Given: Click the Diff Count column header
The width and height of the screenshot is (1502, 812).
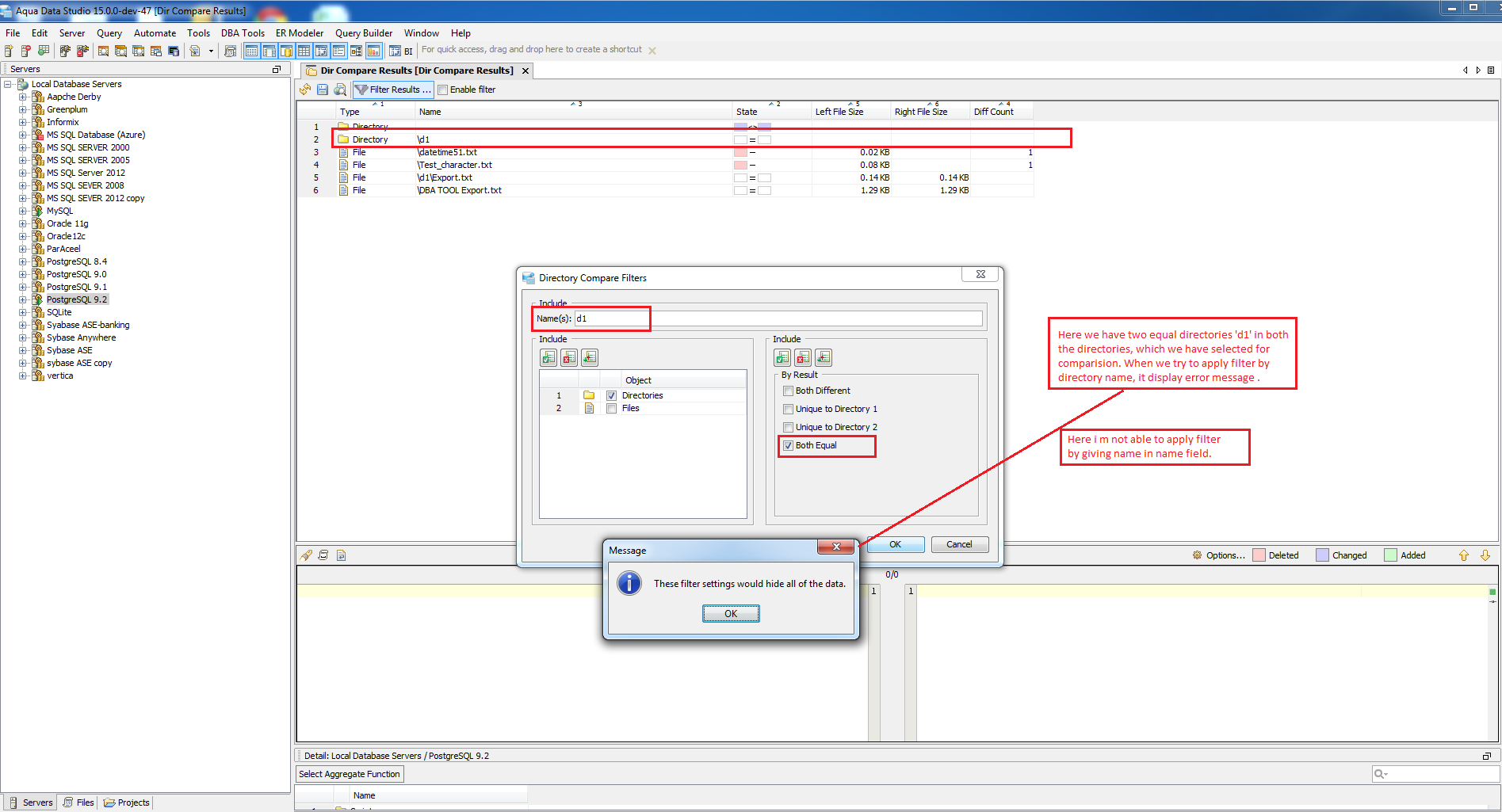Looking at the screenshot, I should (1001, 111).
